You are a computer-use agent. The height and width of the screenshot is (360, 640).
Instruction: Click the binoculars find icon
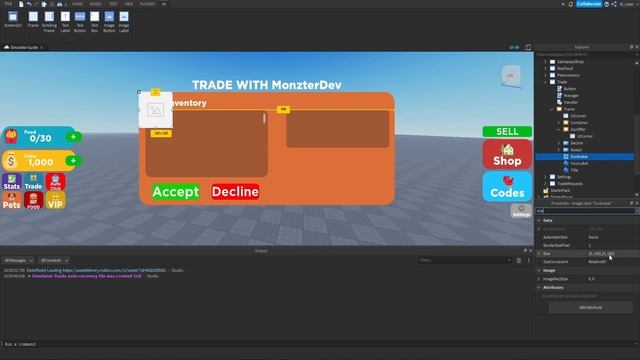click(60, 4)
